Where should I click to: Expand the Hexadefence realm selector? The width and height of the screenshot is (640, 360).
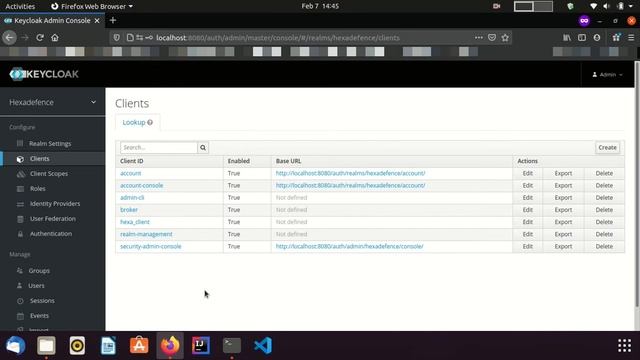coord(53,102)
